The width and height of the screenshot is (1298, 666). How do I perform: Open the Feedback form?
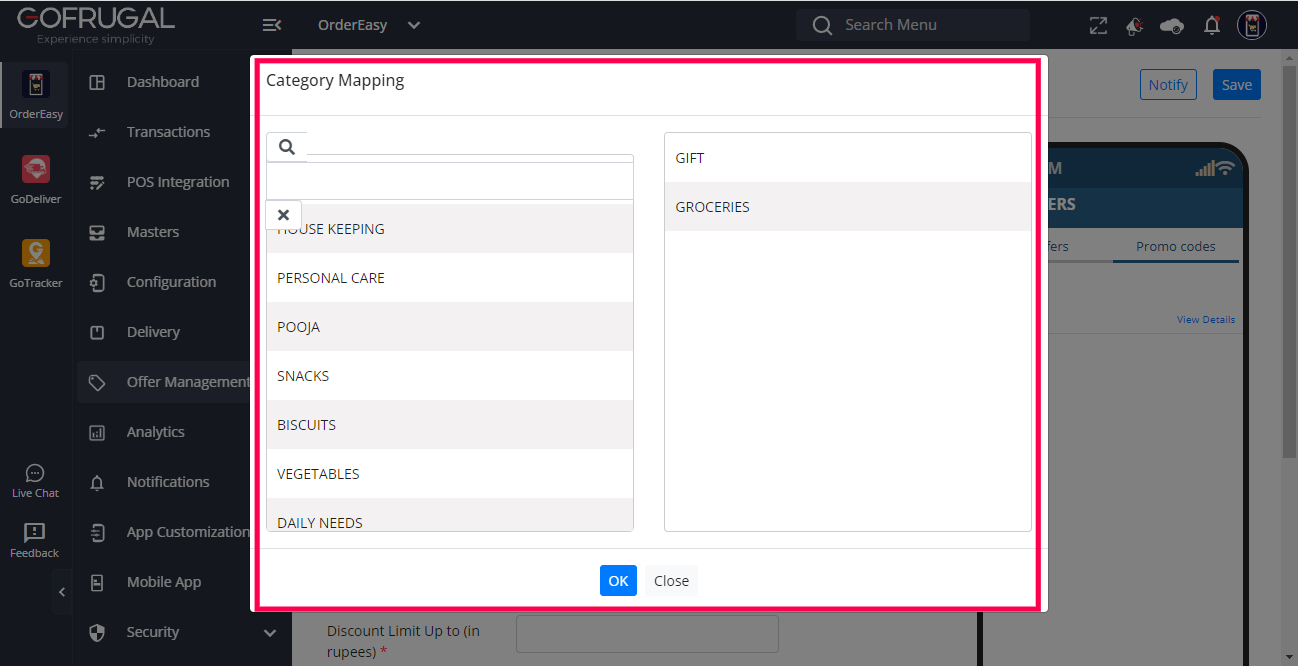tap(35, 541)
